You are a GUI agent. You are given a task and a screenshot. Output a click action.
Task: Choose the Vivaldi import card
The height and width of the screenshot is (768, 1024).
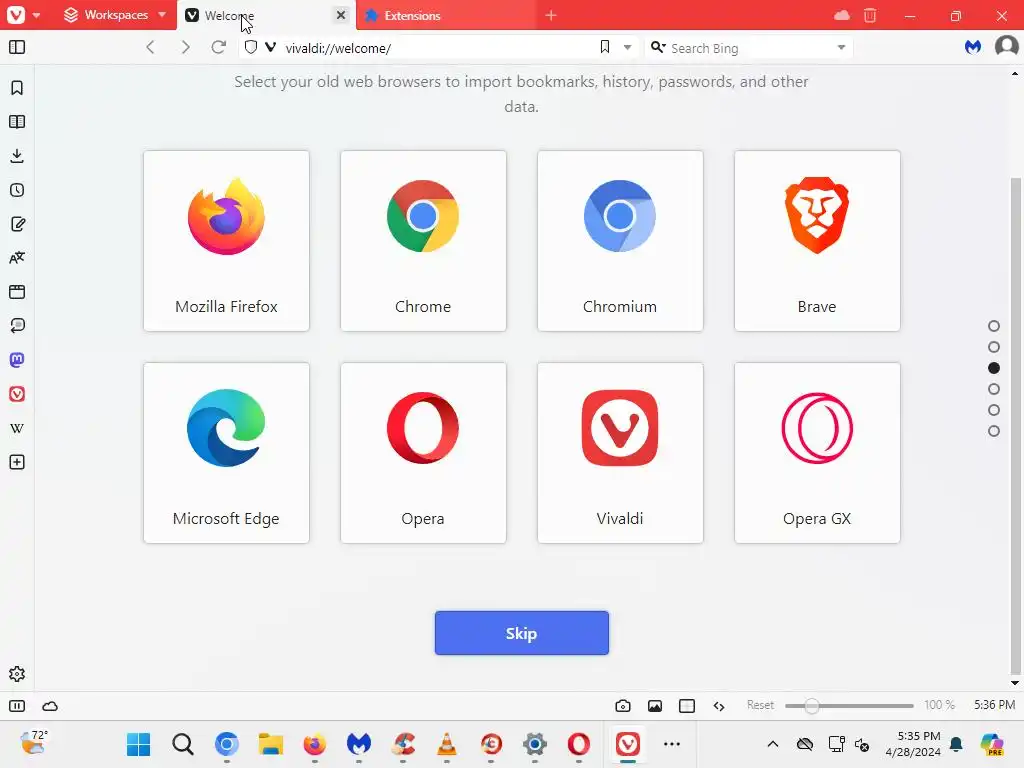[620, 453]
